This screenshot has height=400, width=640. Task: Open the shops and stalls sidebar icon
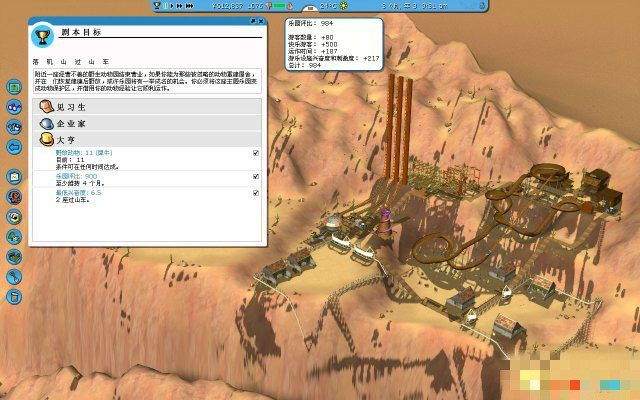tap(14, 216)
